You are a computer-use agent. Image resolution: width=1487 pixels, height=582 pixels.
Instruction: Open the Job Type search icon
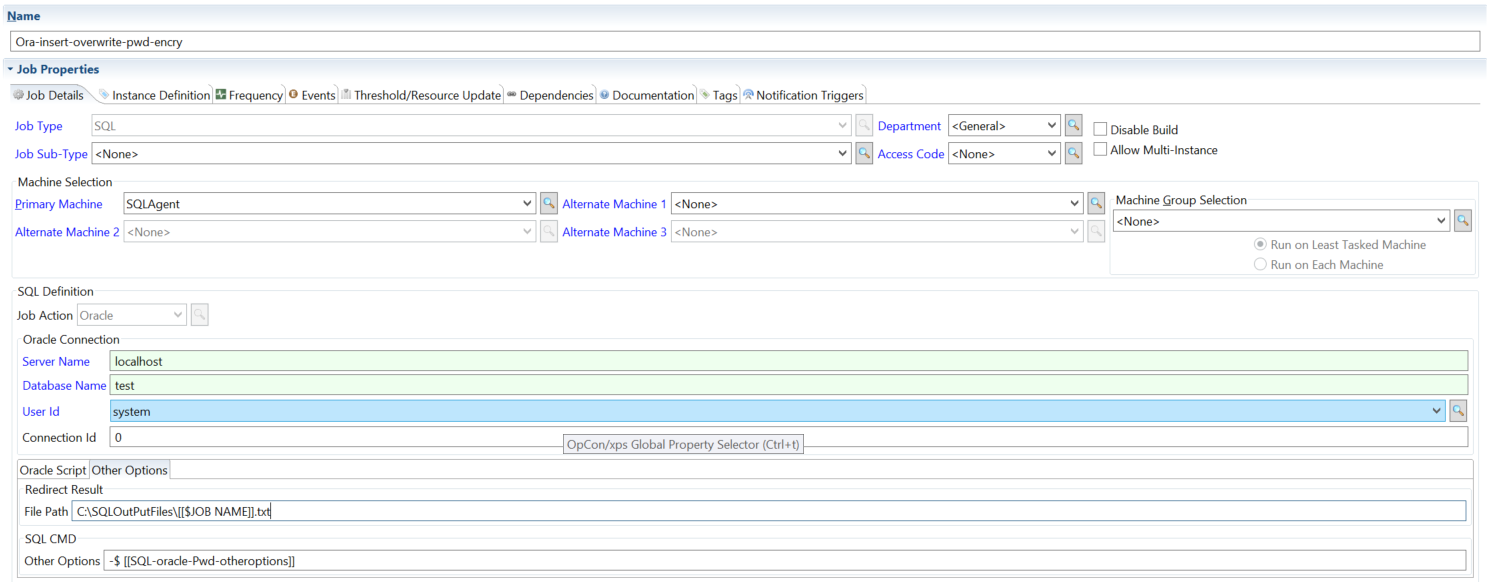tap(864, 126)
